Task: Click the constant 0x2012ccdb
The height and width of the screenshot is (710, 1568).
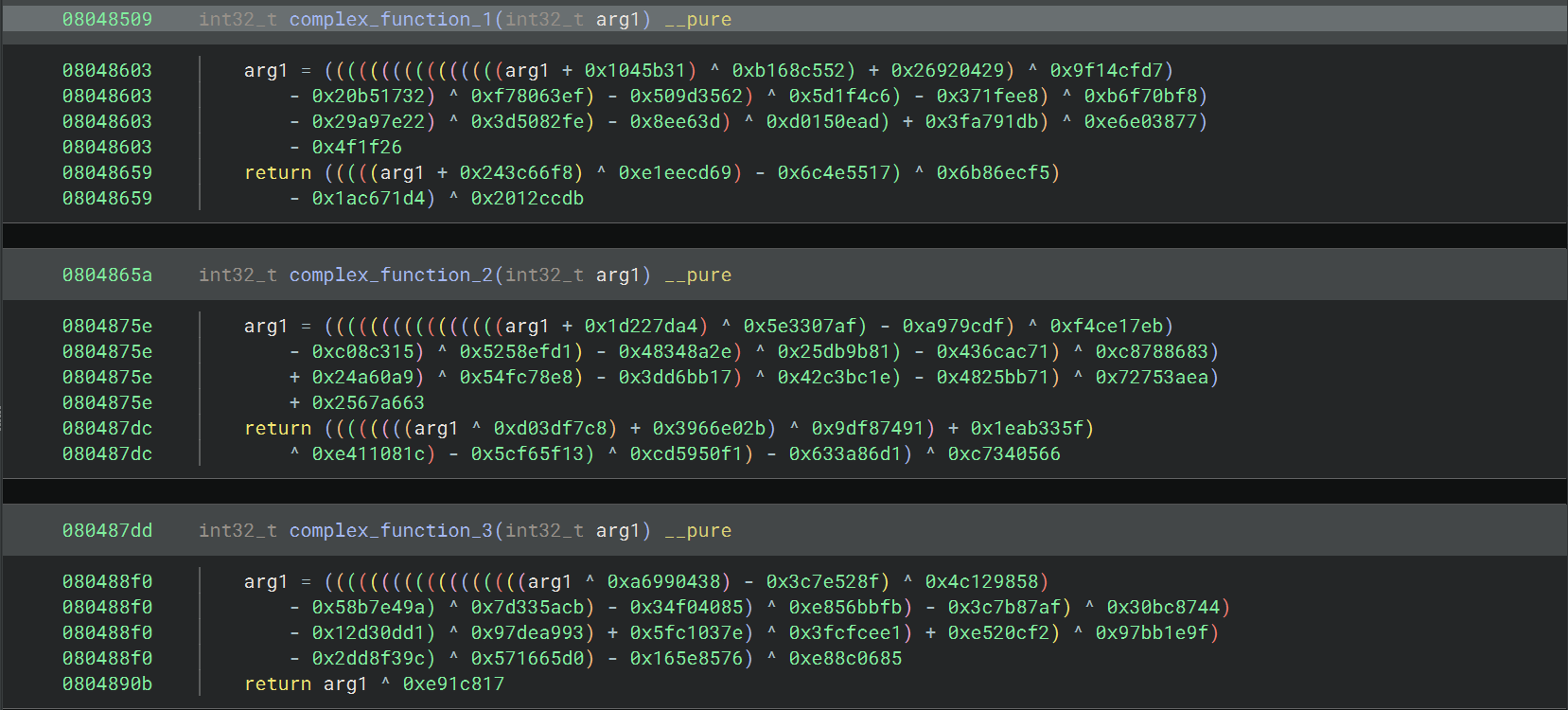Action: click(527, 199)
